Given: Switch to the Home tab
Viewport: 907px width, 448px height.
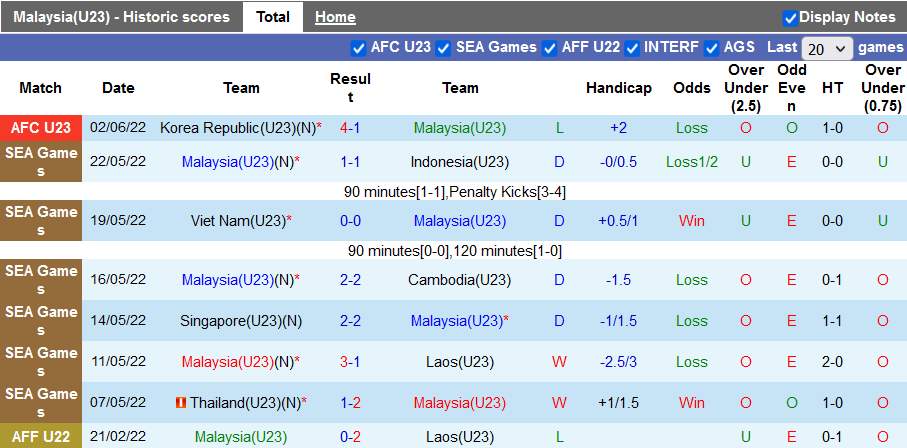Looking at the screenshot, I should pos(335,17).
